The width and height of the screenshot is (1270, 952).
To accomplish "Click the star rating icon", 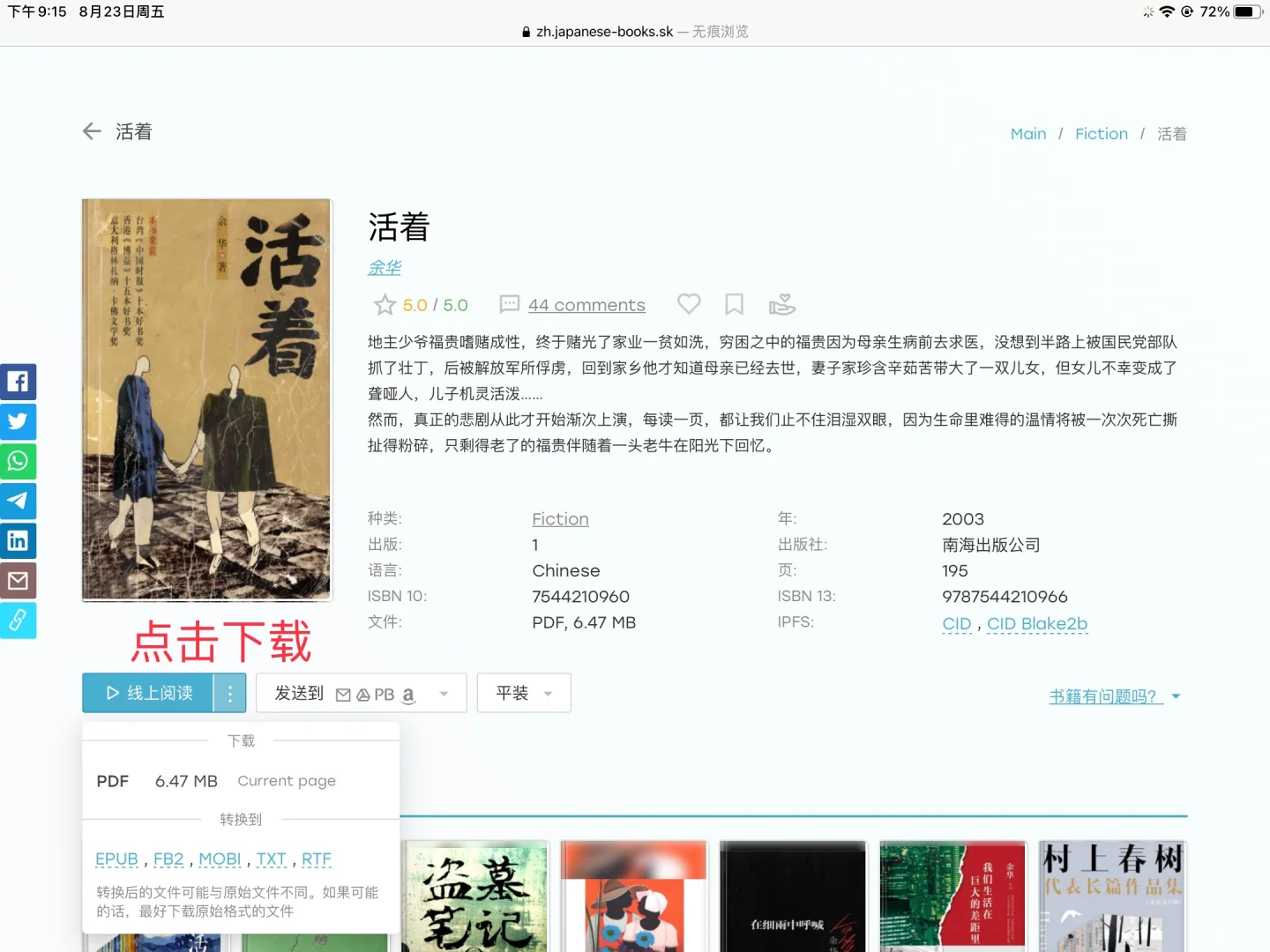I will click(x=385, y=305).
